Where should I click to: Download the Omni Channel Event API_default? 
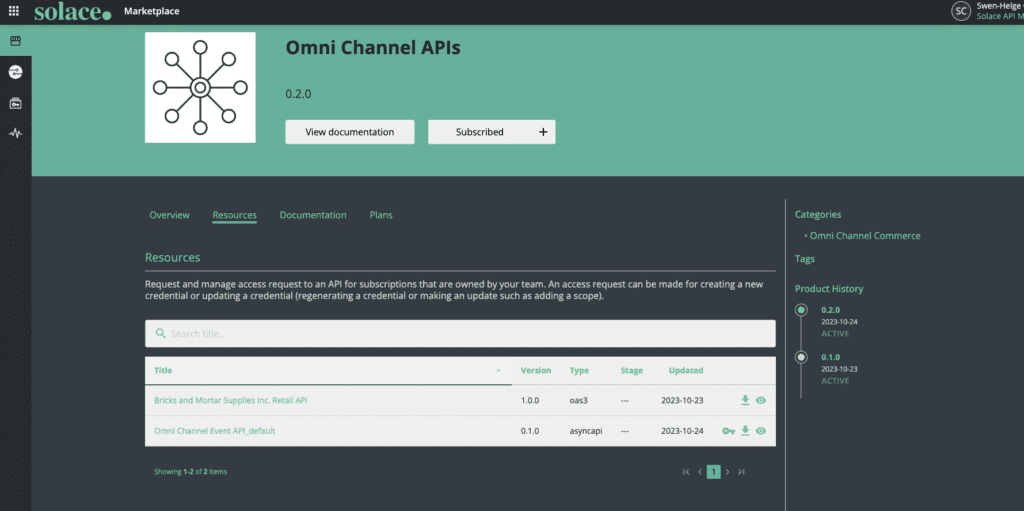point(745,431)
